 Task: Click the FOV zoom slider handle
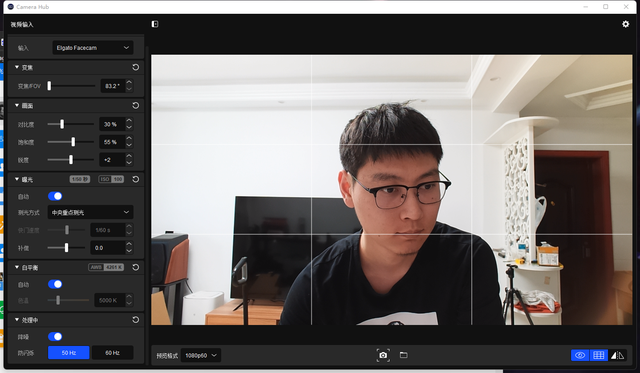click(x=49, y=86)
